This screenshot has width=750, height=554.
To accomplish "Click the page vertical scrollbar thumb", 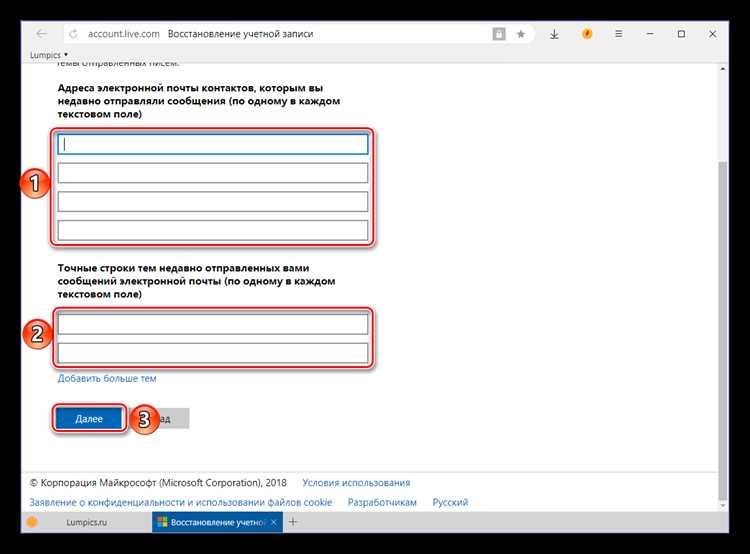I will click(723, 330).
